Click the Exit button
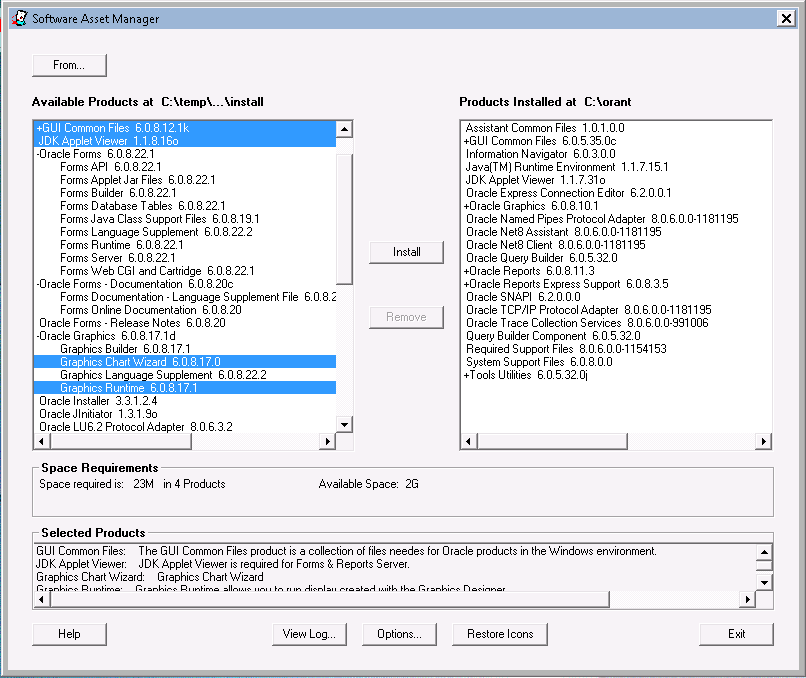This screenshot has height=678, width=806. [736, 634]
